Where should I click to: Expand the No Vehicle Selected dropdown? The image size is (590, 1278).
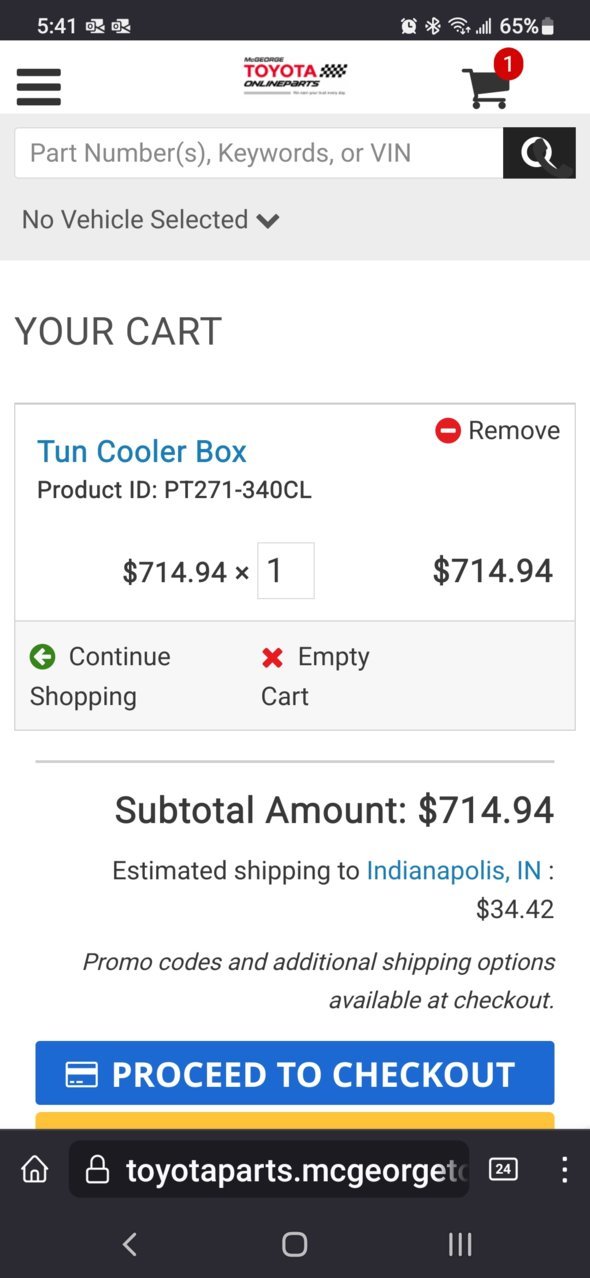pos(151,220)
